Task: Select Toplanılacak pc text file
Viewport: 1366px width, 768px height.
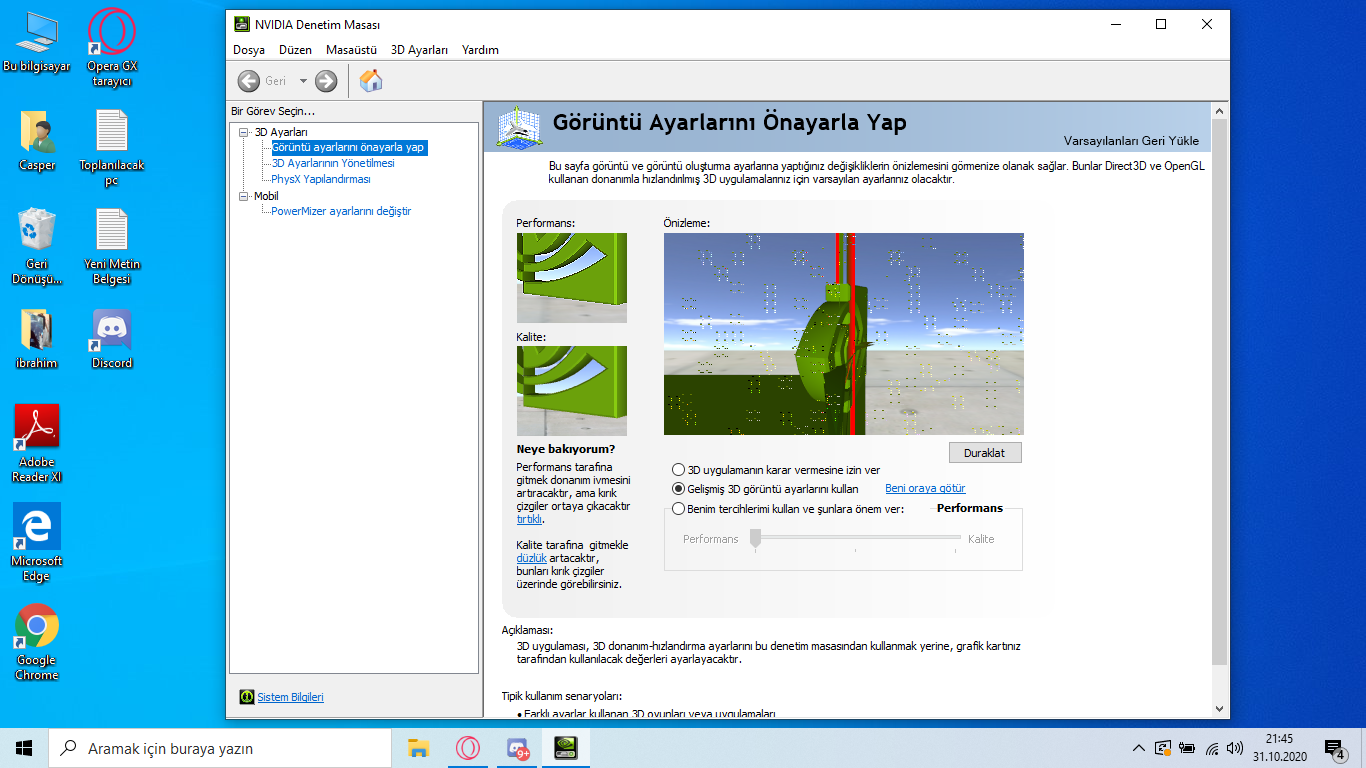Action: tap(112, 148)
